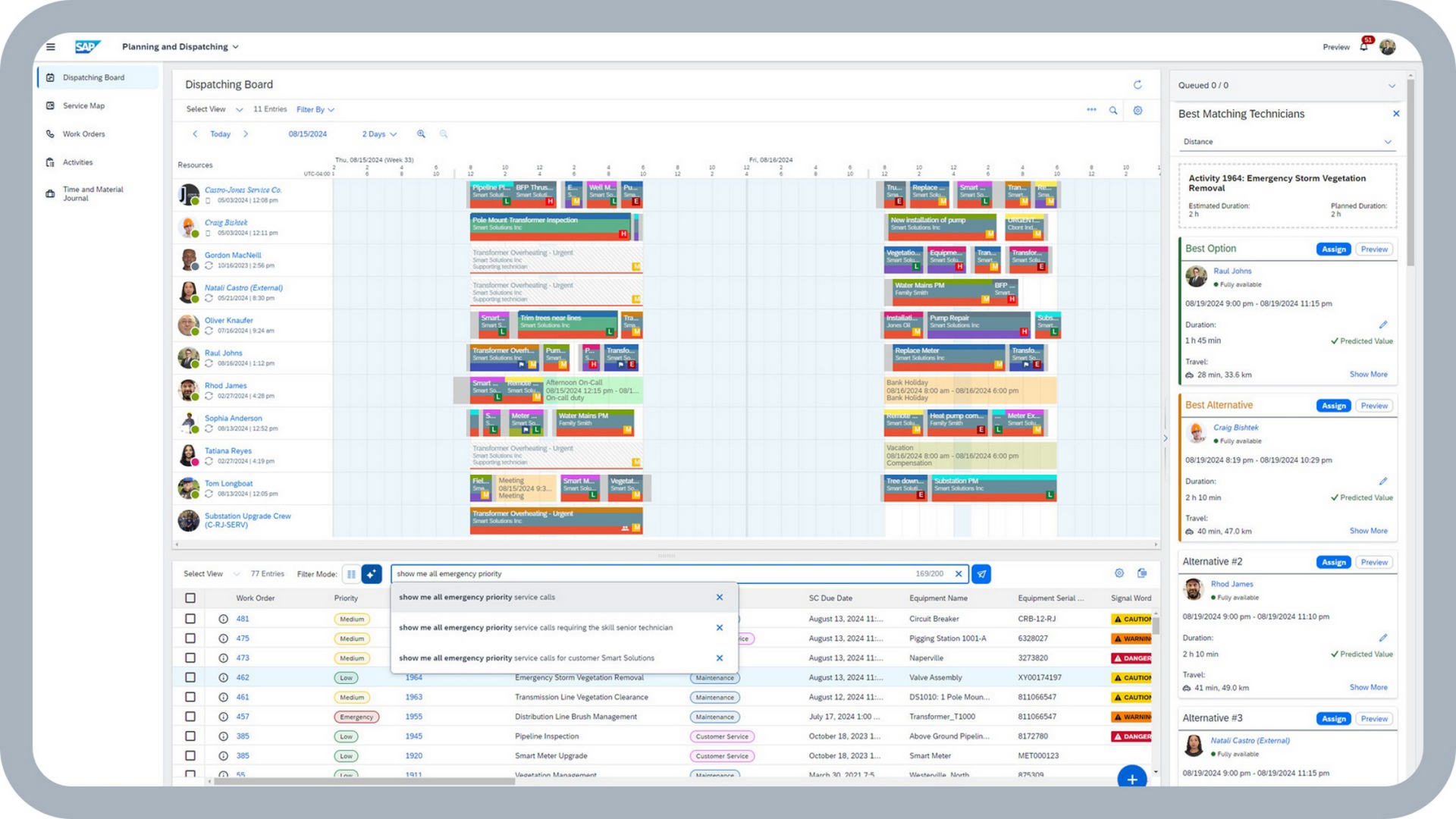Viewport: 1456px width, 819px height.
Task: Open Dispatching Board settings gear
Action: tap(1137, 111)
